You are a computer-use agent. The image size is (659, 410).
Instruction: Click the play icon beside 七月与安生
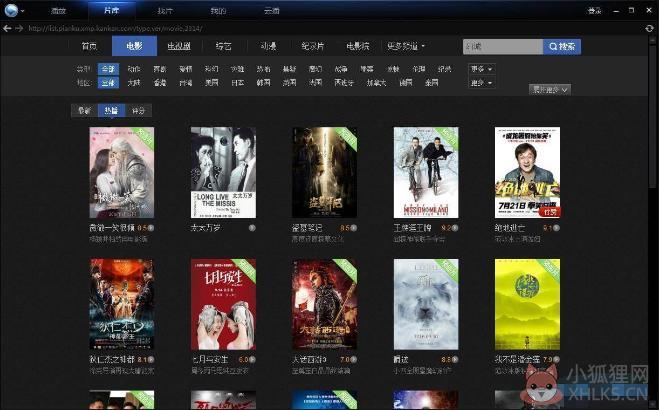tap(252, 360)
